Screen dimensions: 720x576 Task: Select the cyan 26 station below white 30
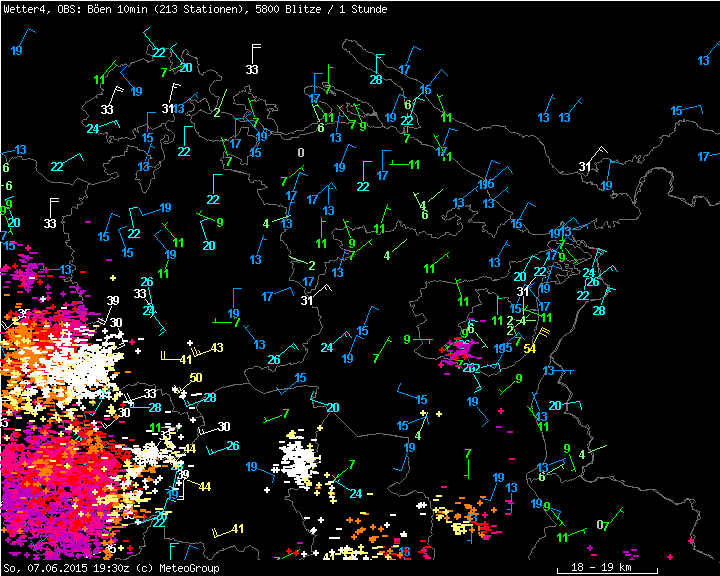tap(232, 445)
